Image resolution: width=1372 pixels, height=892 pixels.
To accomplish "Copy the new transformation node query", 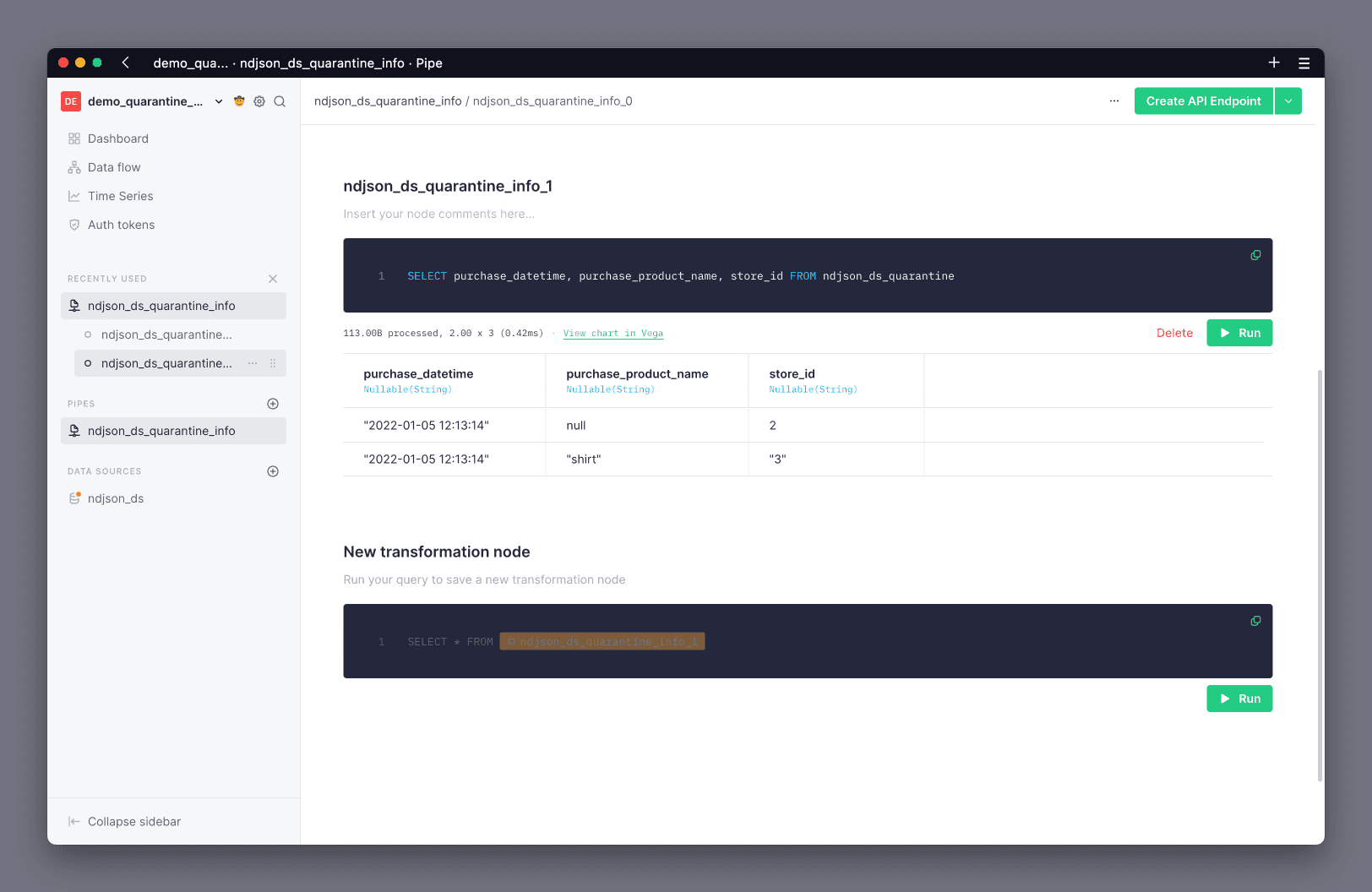I will point(1255,621).
